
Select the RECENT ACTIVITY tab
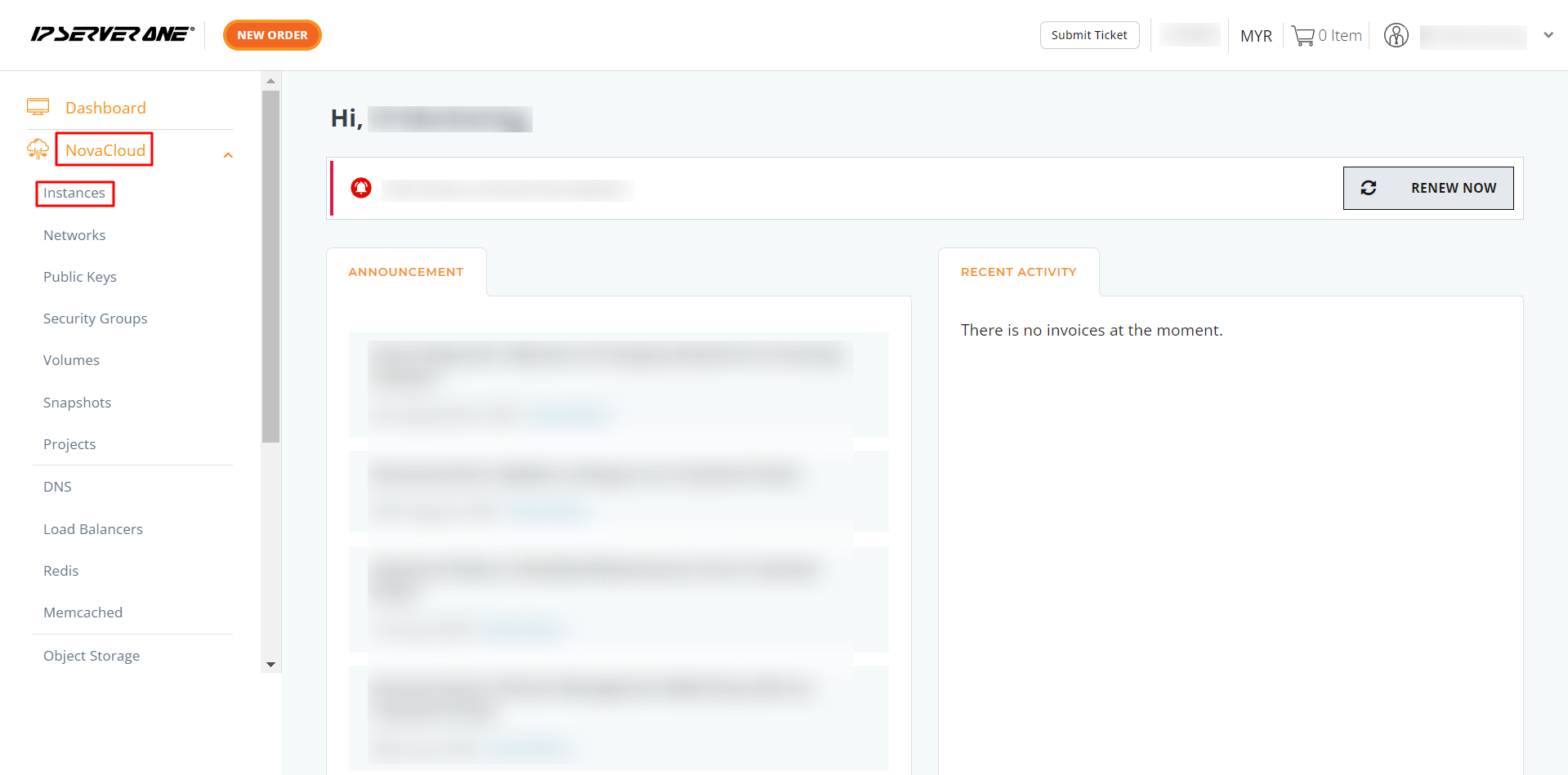tap(1019, 272)
